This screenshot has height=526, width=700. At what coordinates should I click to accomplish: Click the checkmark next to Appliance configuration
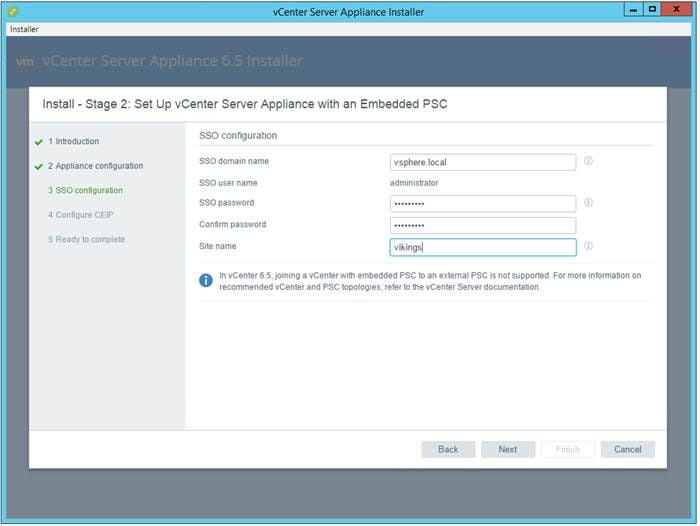(x=39, y=166)
